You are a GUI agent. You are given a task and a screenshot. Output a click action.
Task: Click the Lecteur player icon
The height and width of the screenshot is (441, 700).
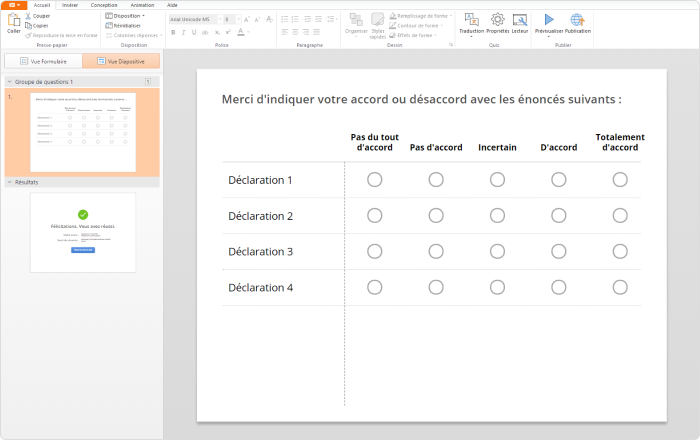pos(520,22)
